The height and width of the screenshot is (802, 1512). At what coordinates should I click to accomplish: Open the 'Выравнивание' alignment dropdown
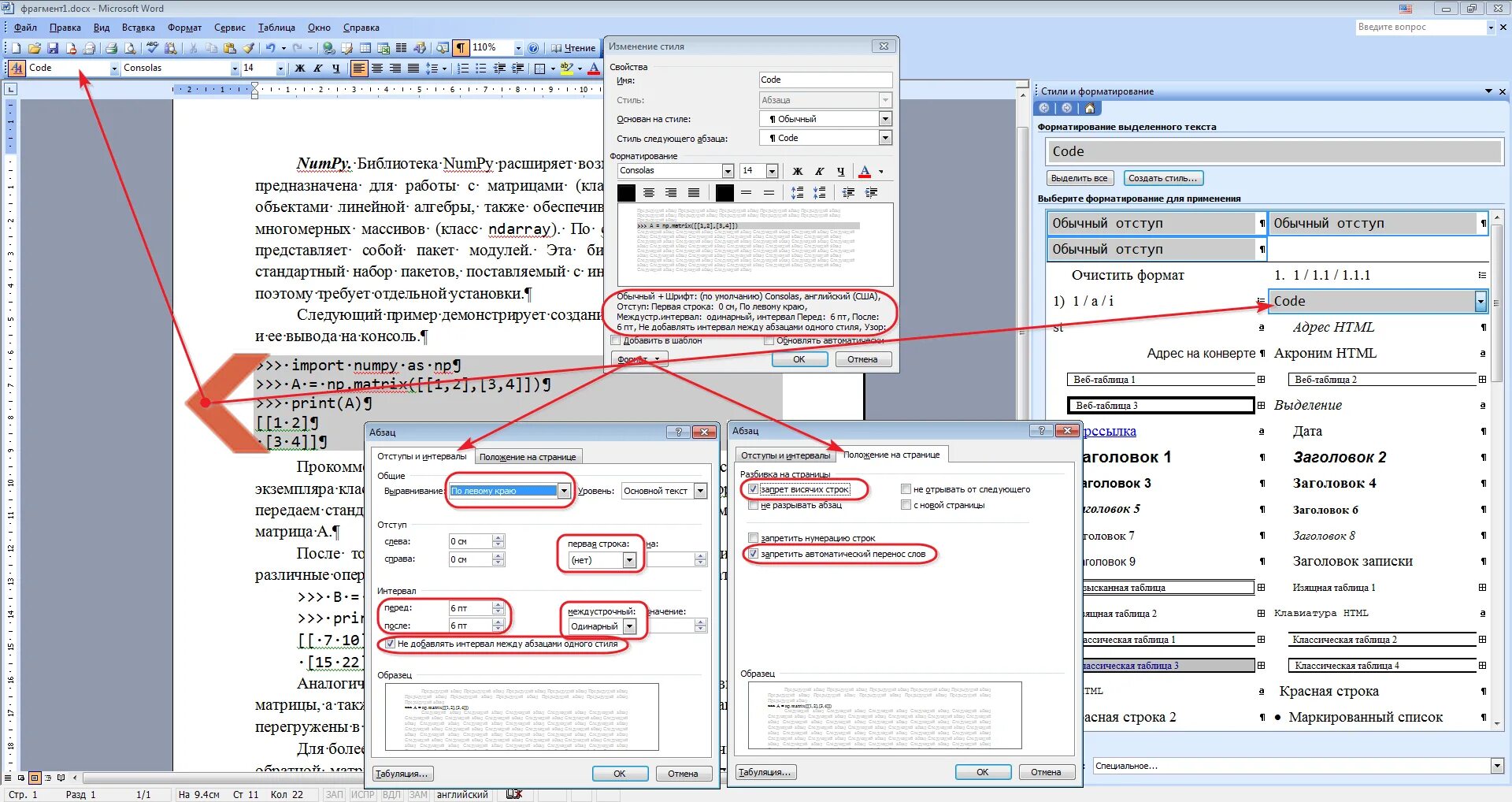coord(564,491)
